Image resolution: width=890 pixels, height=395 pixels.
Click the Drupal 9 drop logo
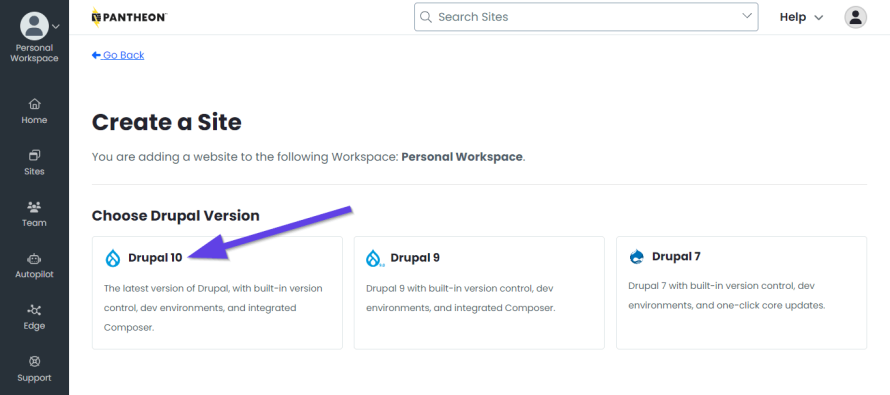(x=375, y=258)
